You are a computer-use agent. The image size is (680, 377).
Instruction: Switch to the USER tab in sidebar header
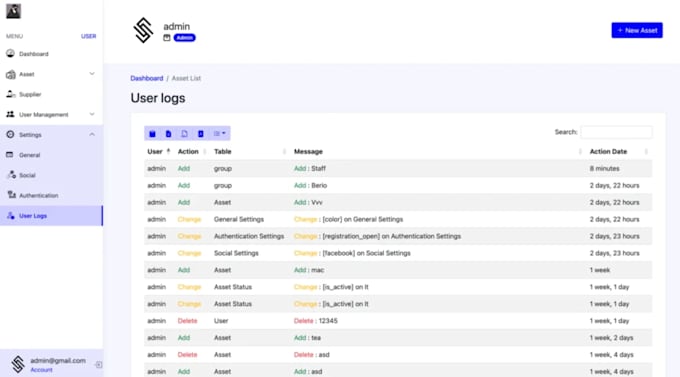pyautogui.click(x=88, y=36)
